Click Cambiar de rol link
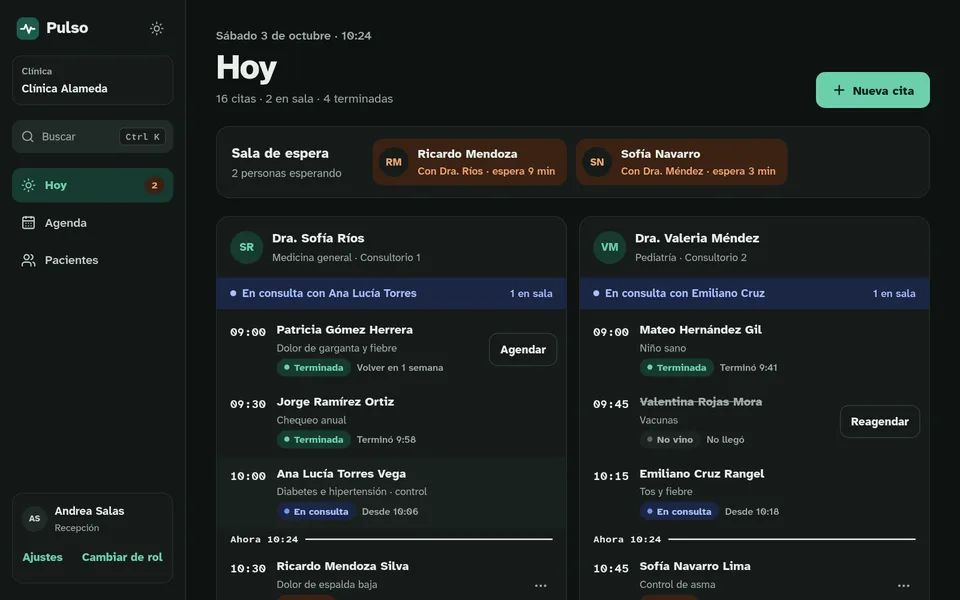The image size is (960, 600). (122, 557)
